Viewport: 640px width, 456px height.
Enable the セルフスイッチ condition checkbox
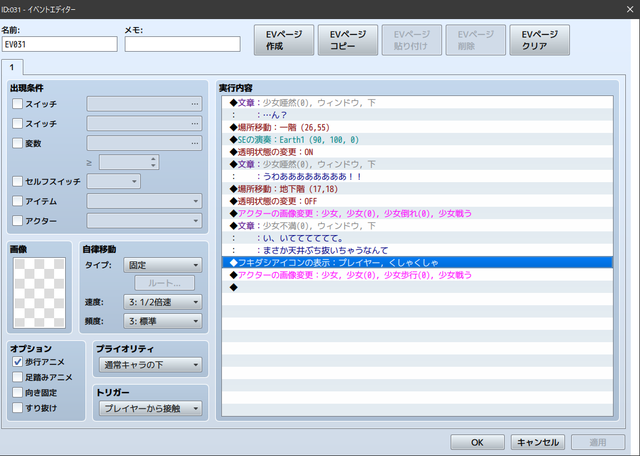pos(17,181)
